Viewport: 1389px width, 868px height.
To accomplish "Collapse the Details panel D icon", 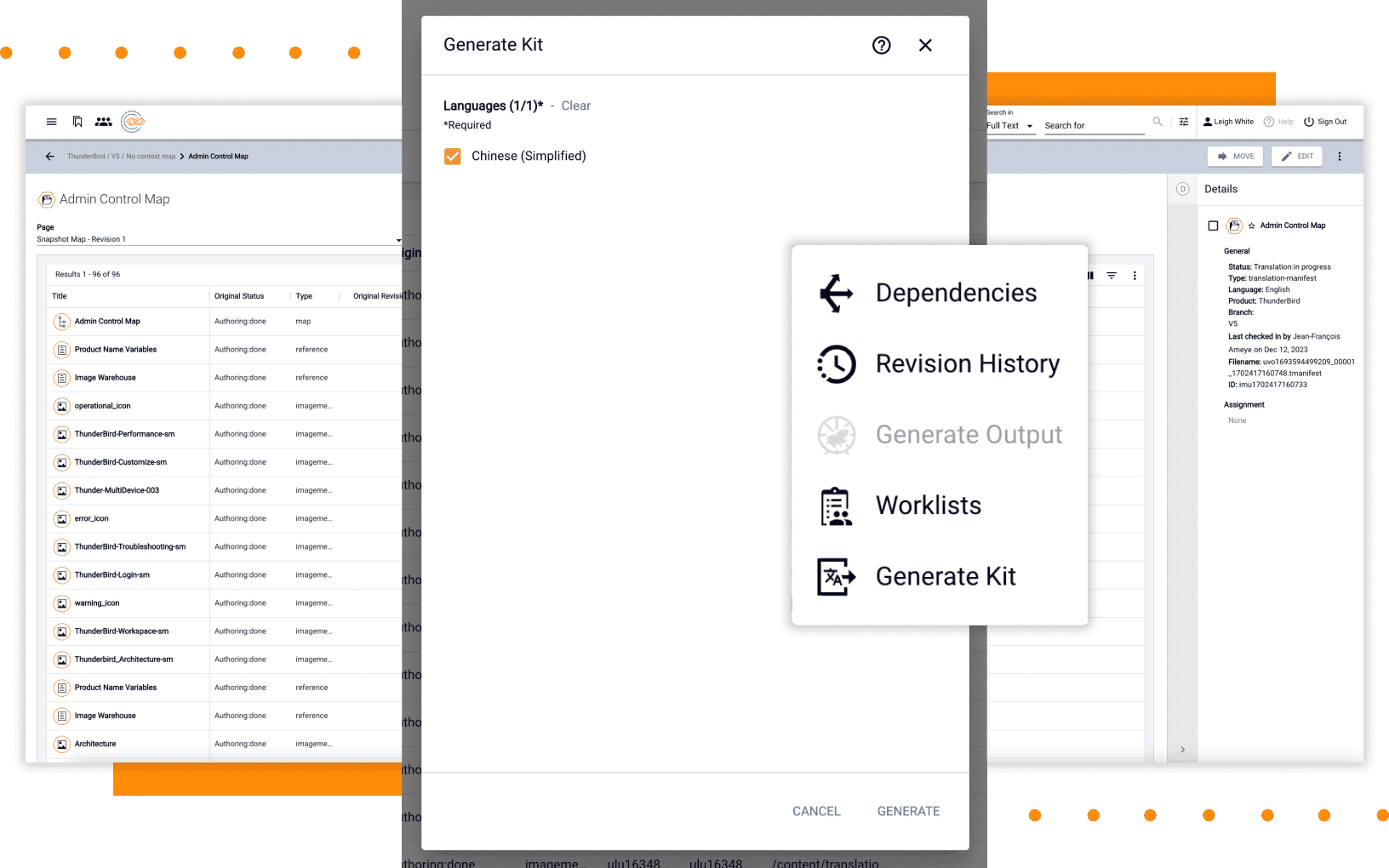I will pos(1182,189).
